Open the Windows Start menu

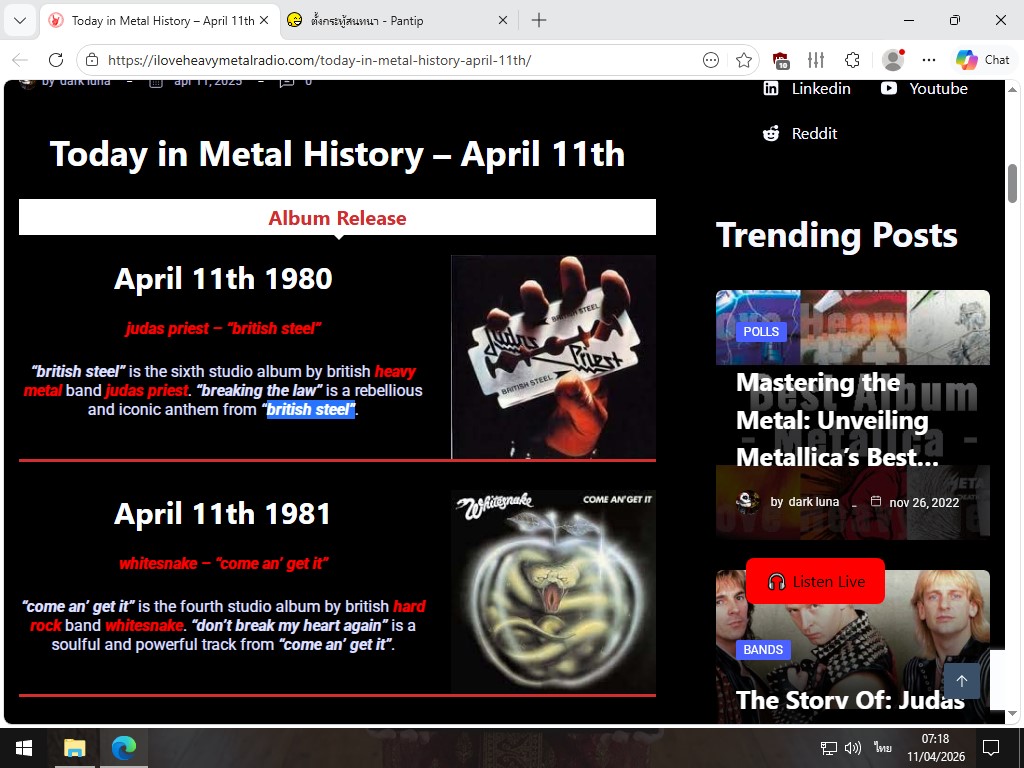(24, 748)
